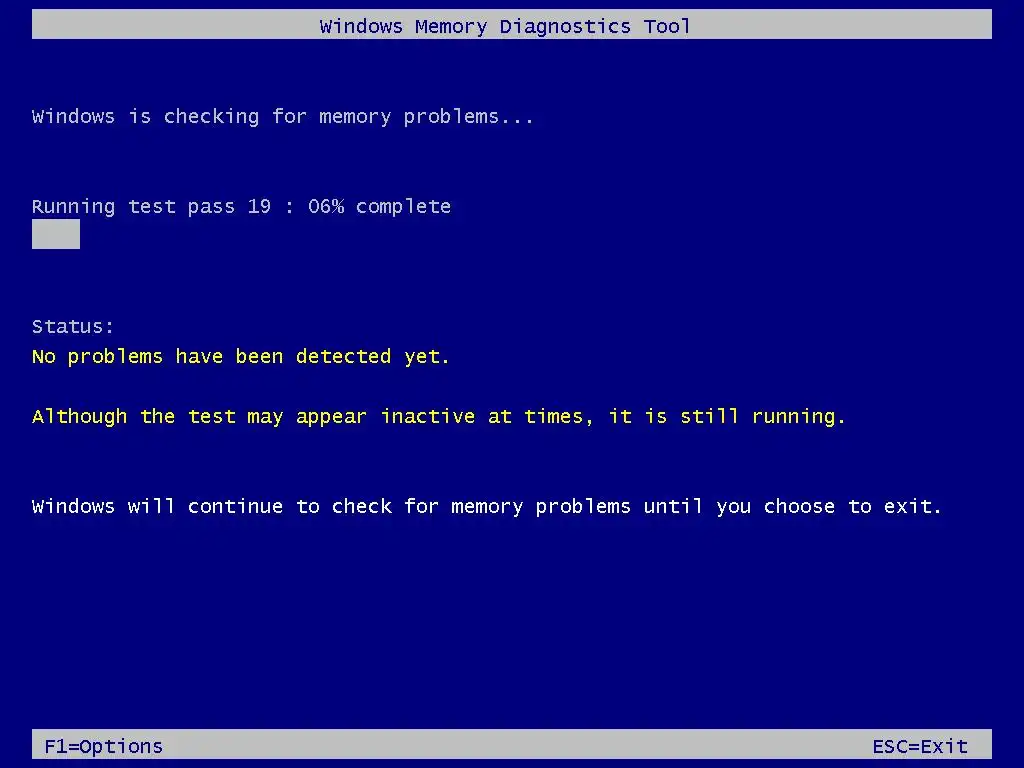The image size is (1024, 768).
Task: Click the gray title bar
Action: click(x=512, y=24)
